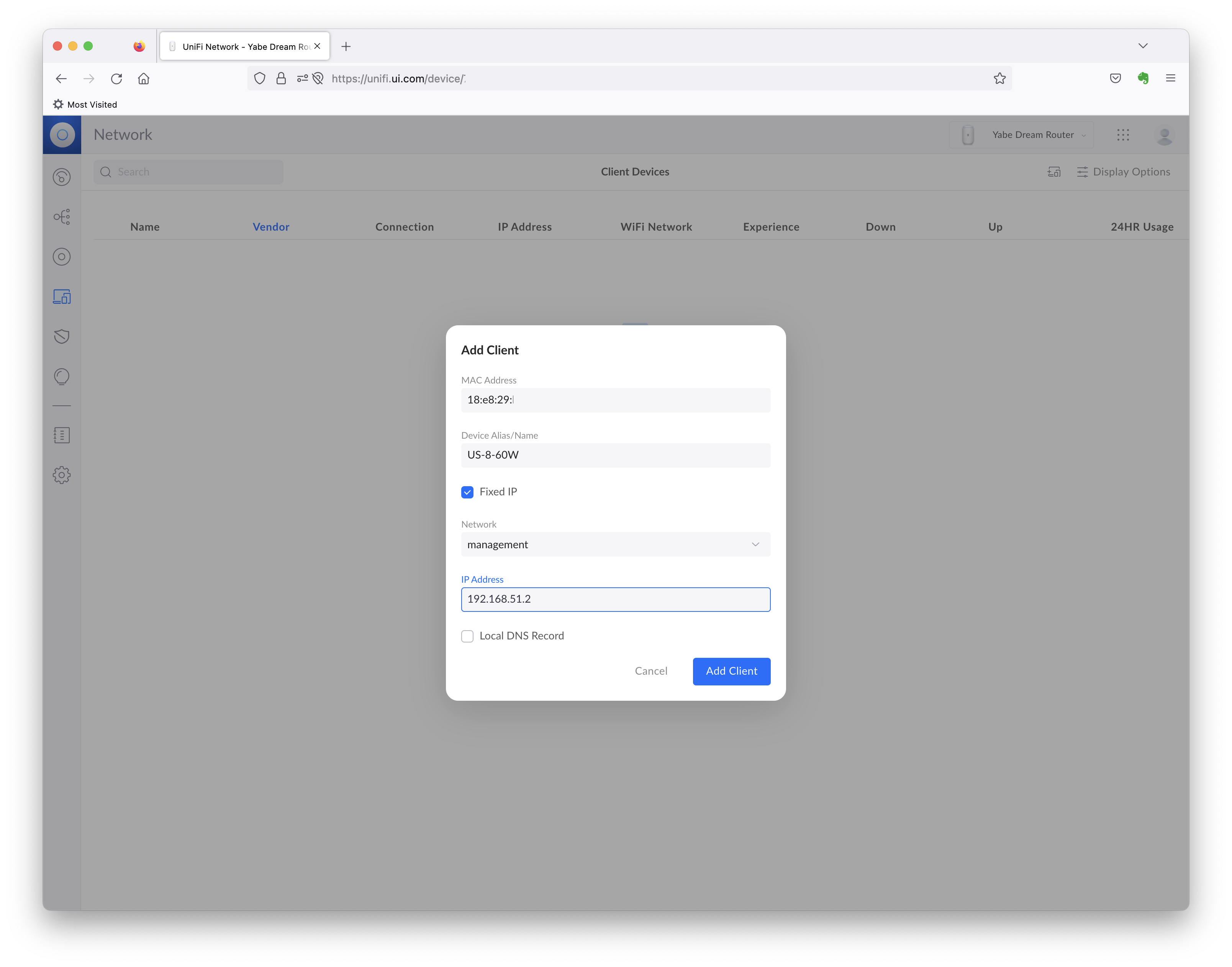Sort by the Up column header

pyautogui.click(x=995, y=227)
